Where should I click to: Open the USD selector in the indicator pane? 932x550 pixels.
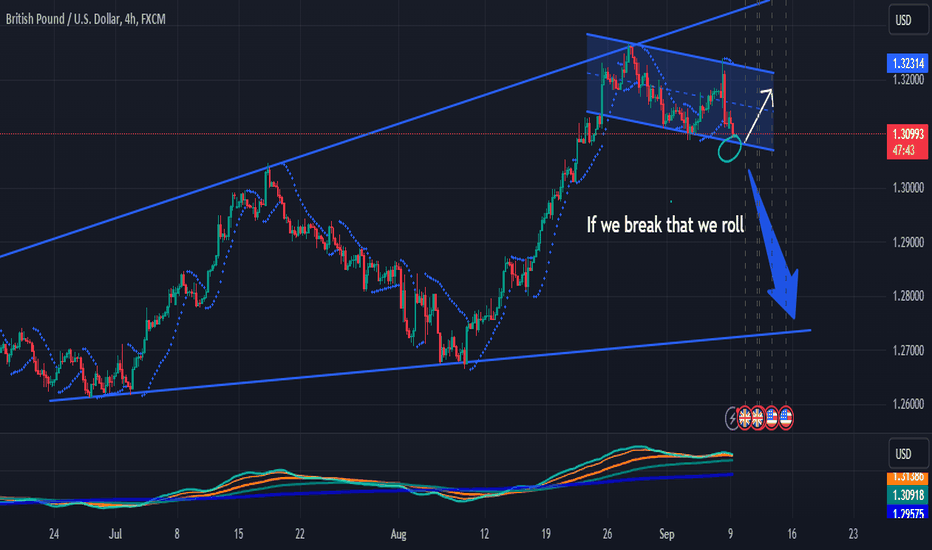pyautogui.click(x=907, y=454)
